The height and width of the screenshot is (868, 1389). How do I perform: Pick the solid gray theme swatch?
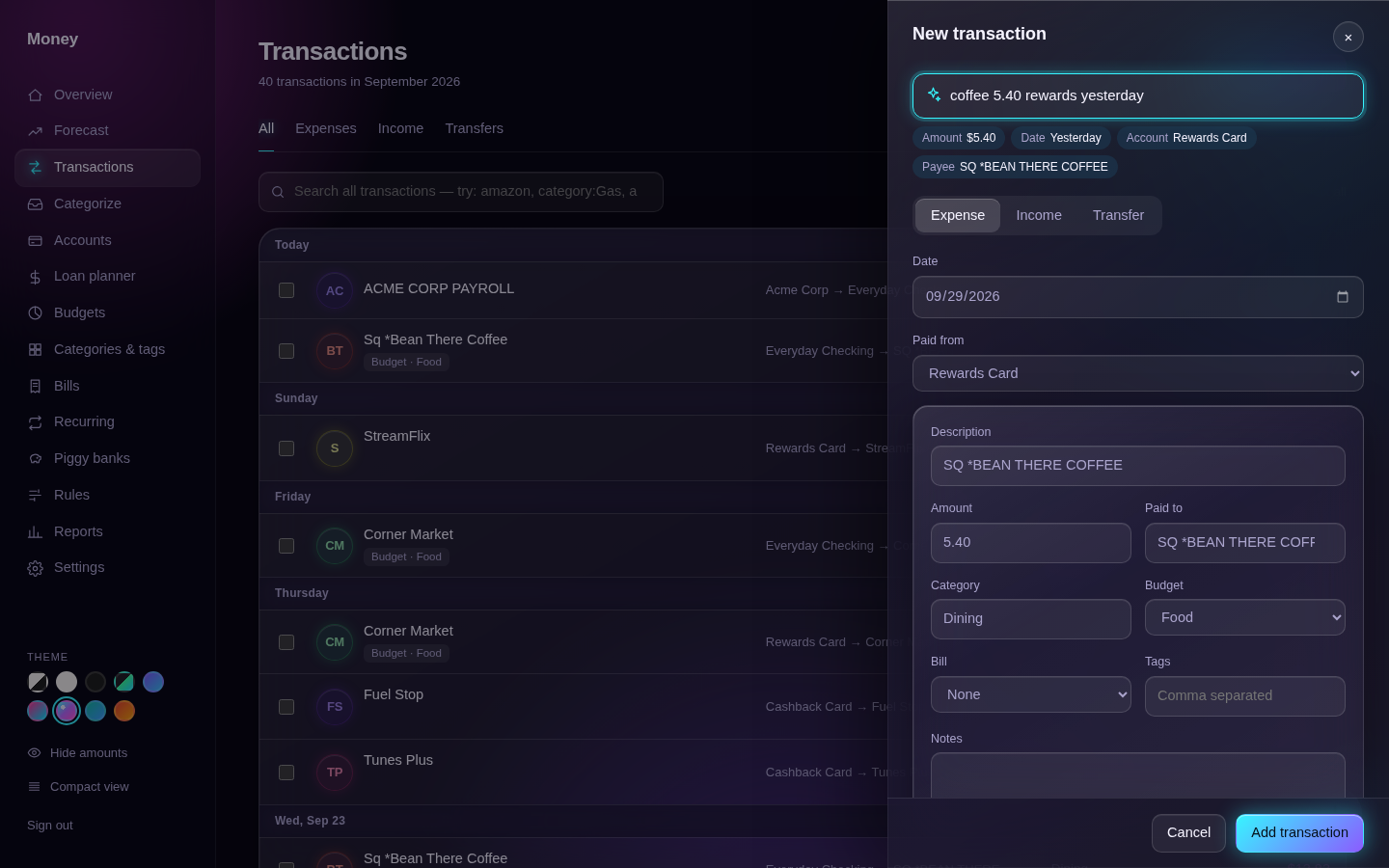point(67,682)
